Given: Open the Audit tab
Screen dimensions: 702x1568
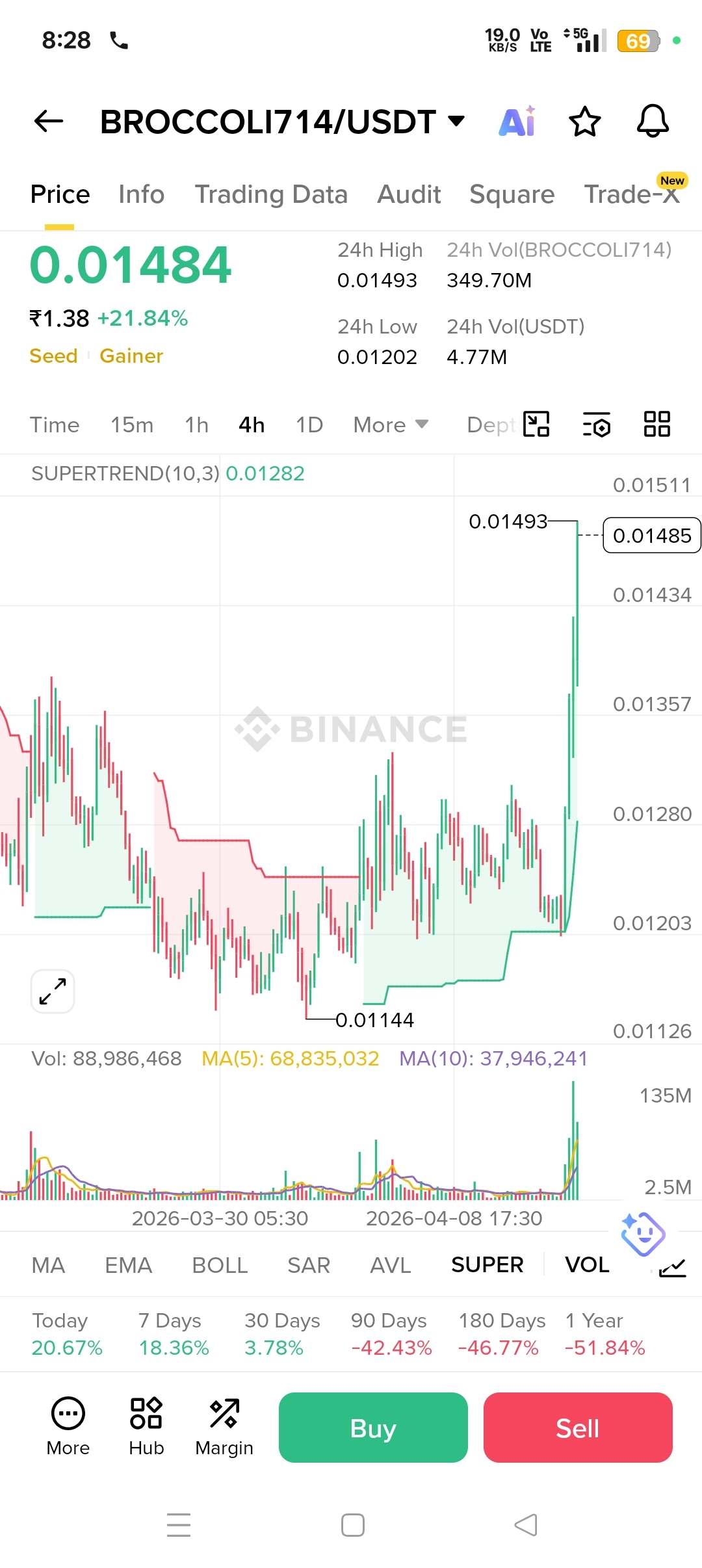Looking at the screenshot, I should 409,194.
